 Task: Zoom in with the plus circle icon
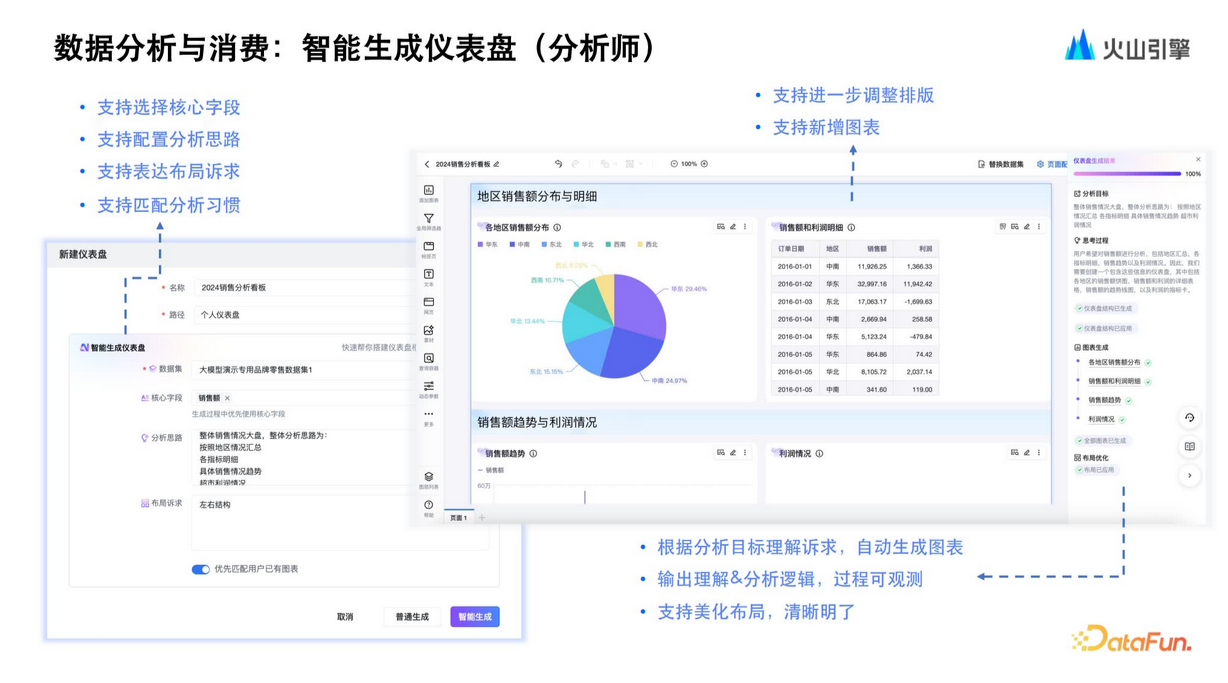[704, 164]
